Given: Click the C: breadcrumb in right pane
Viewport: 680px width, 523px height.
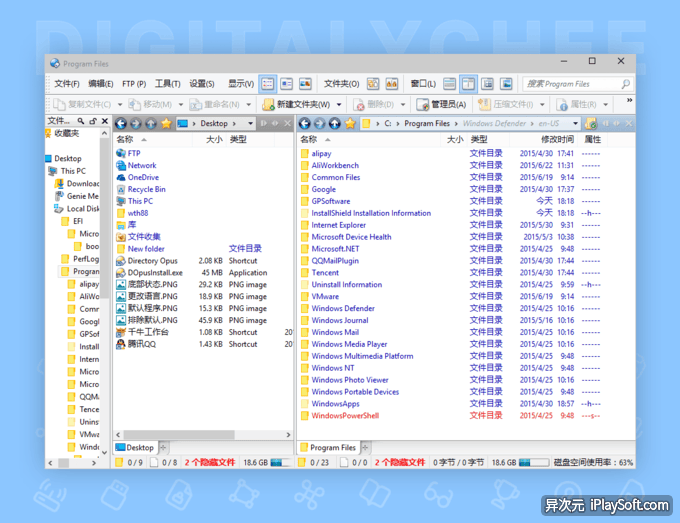Looking at the screenshot, I should click(388, 124).
